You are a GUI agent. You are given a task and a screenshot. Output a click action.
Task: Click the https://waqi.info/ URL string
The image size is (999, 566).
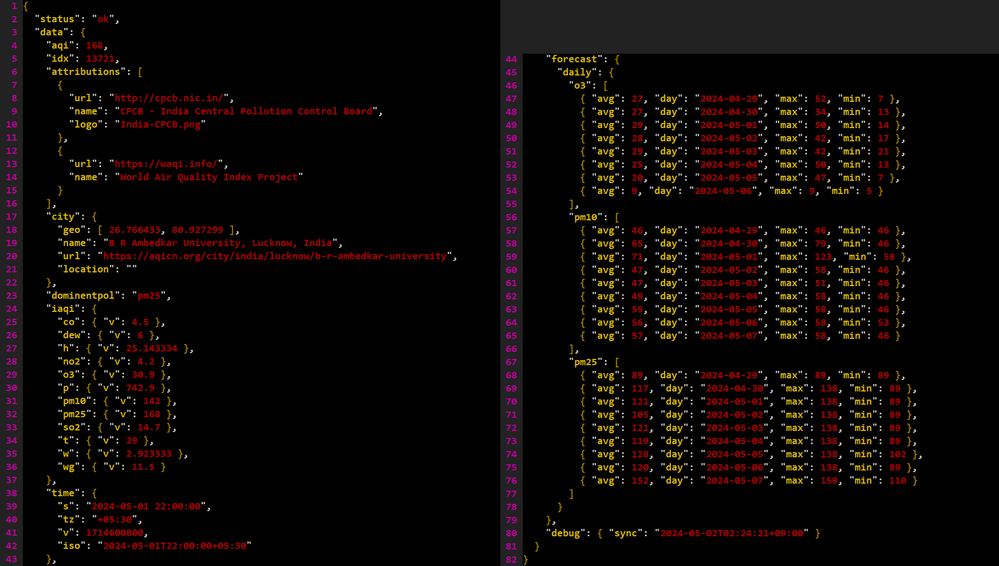[166, 164]
